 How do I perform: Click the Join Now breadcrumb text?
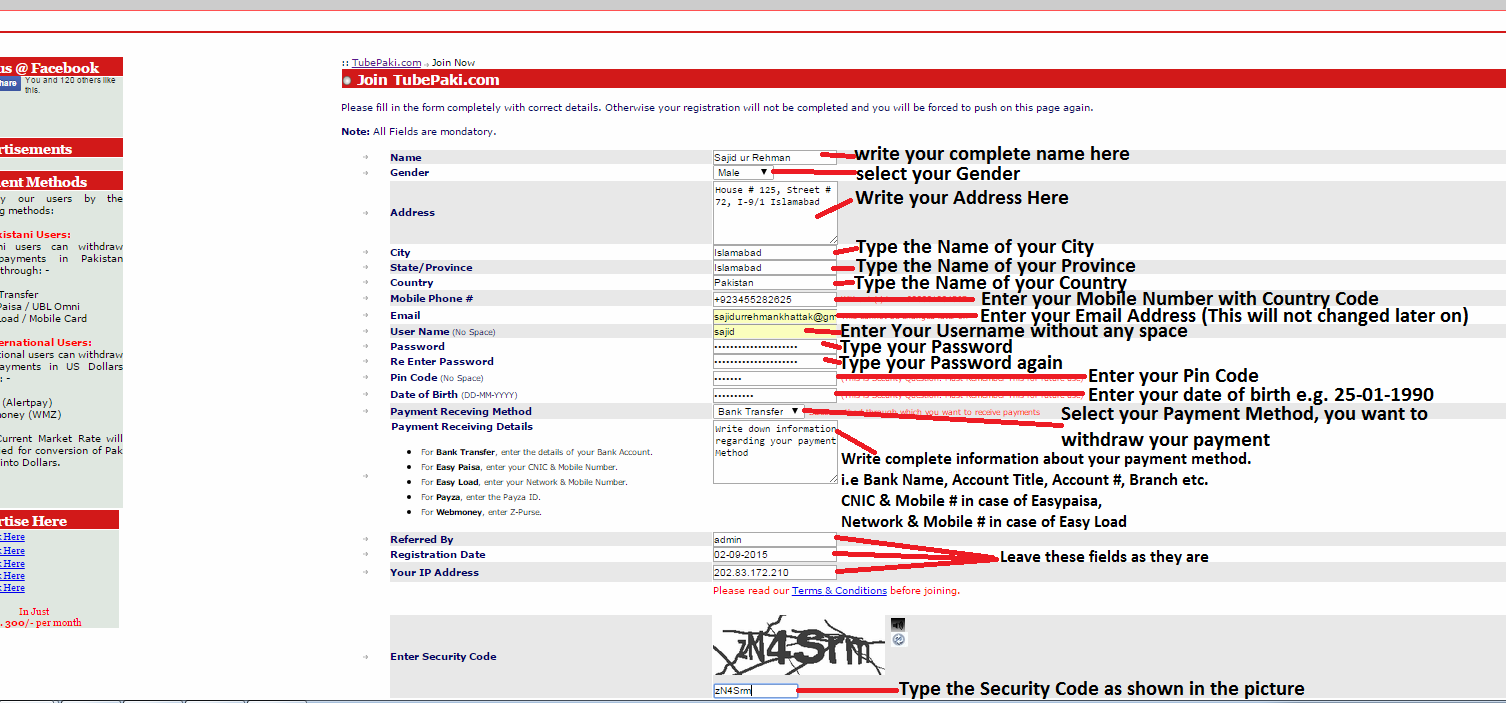tap(453, 62)
